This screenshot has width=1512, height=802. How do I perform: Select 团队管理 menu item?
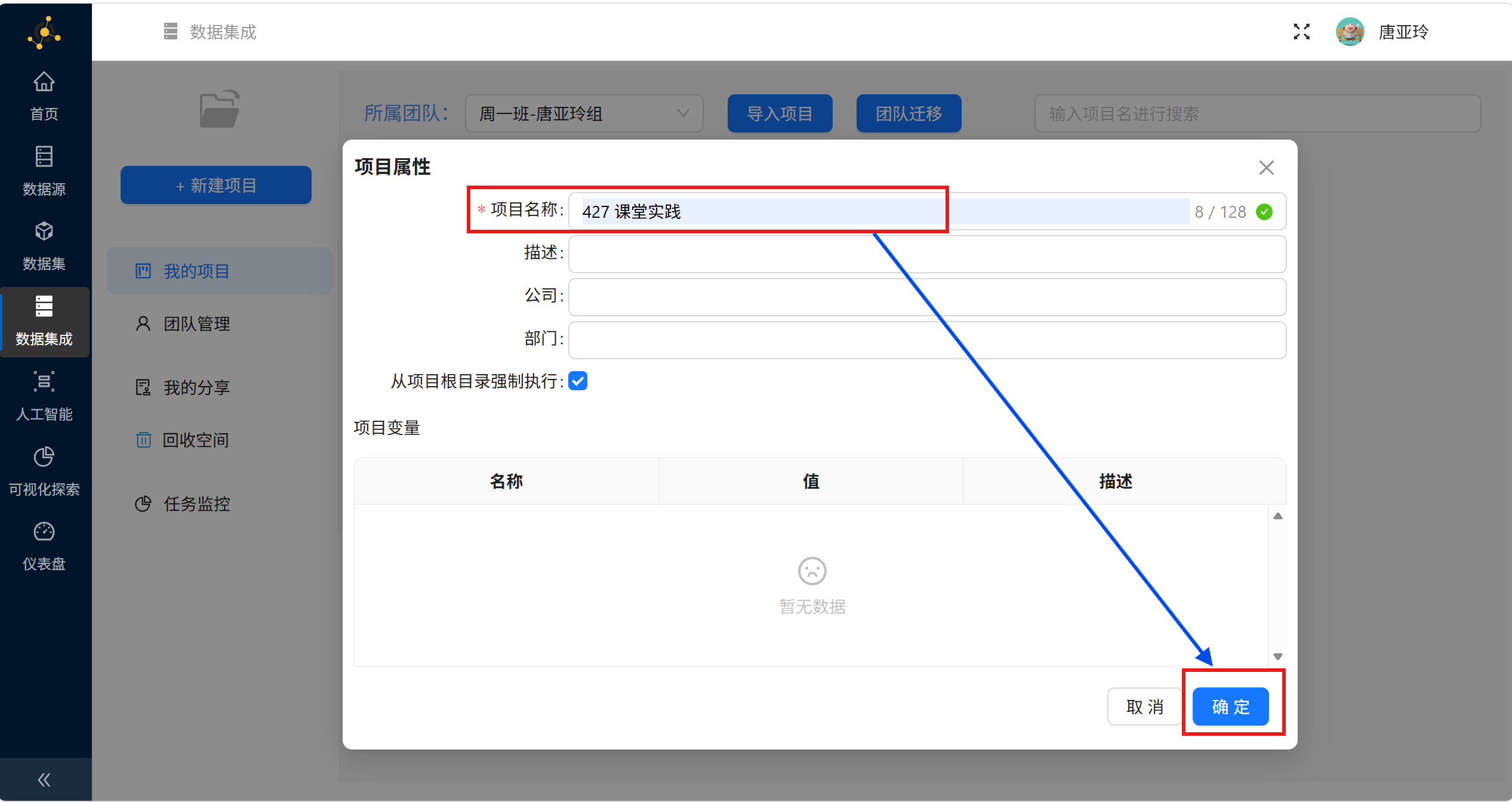(x=196, y=324)
